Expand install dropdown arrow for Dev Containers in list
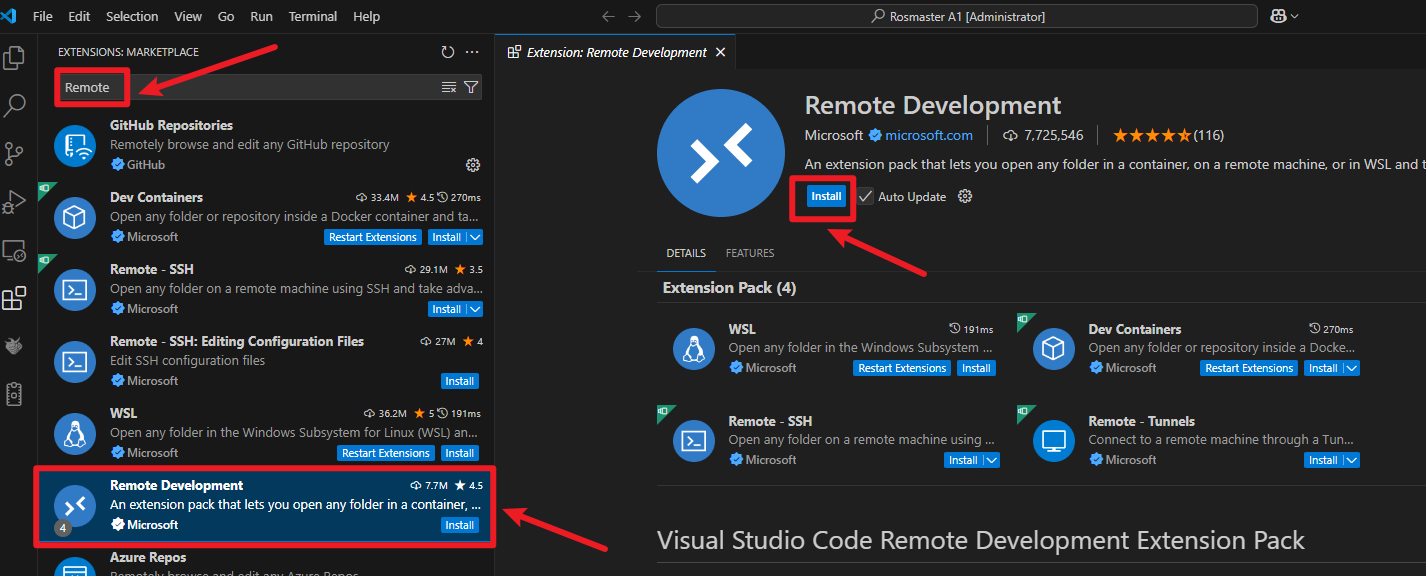 [x=475, y=237]
